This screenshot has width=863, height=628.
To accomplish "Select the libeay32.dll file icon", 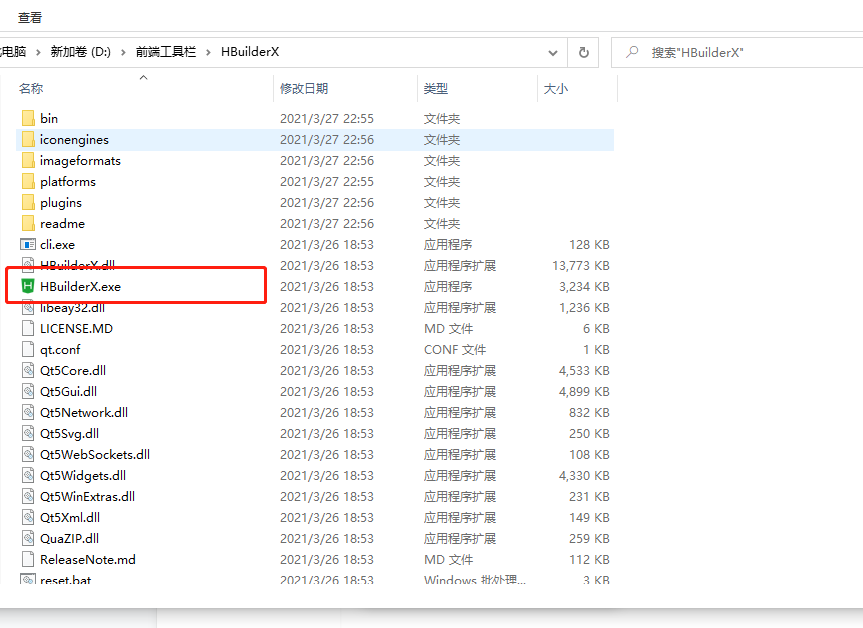I will (28, 308).
